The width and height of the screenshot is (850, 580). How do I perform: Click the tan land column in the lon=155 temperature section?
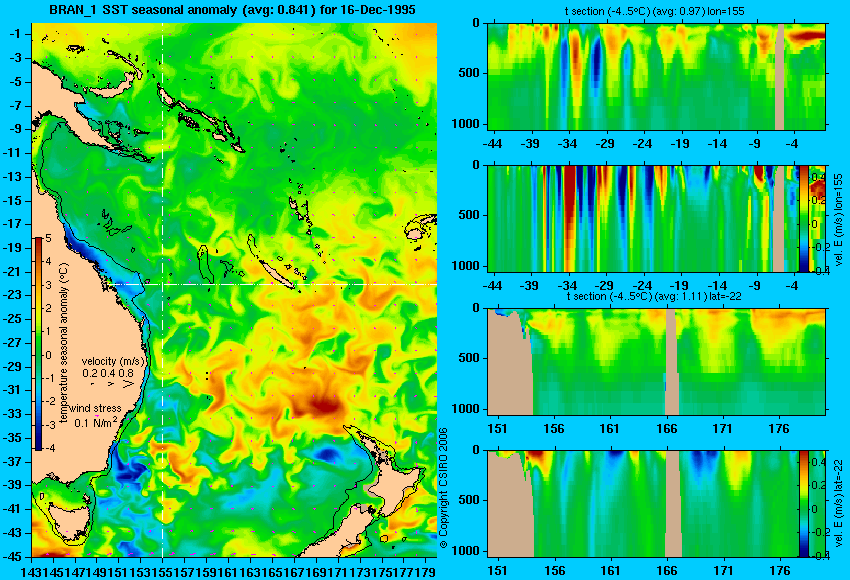click(780, 76)
